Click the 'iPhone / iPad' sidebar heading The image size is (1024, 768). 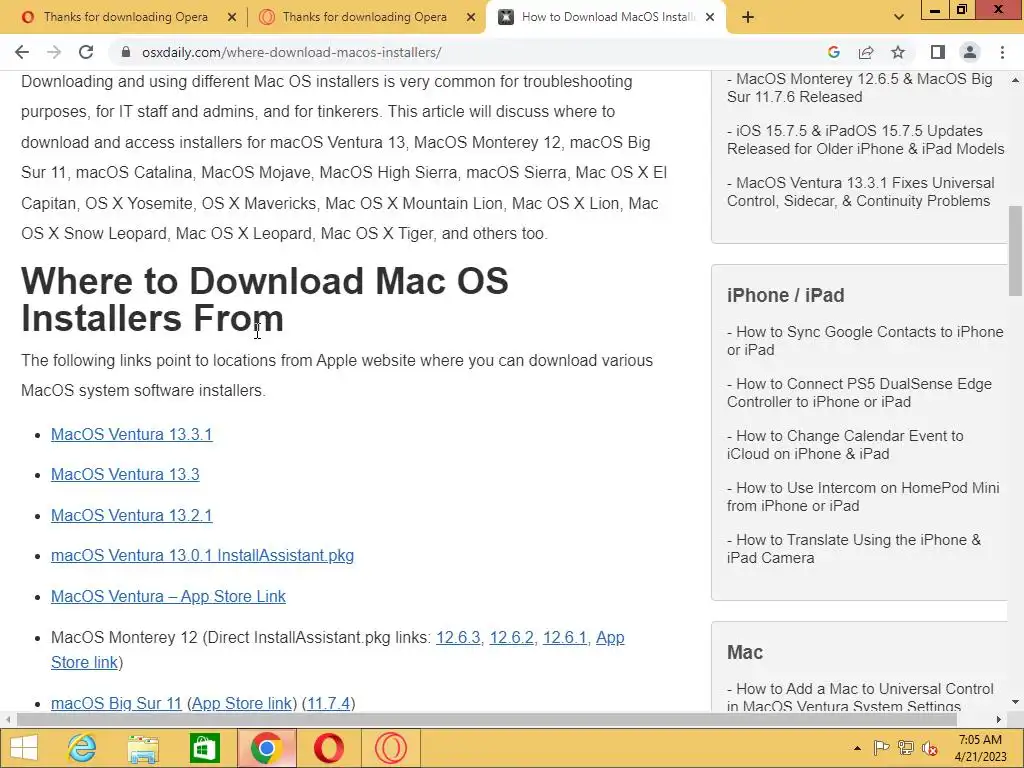[786, 295]
